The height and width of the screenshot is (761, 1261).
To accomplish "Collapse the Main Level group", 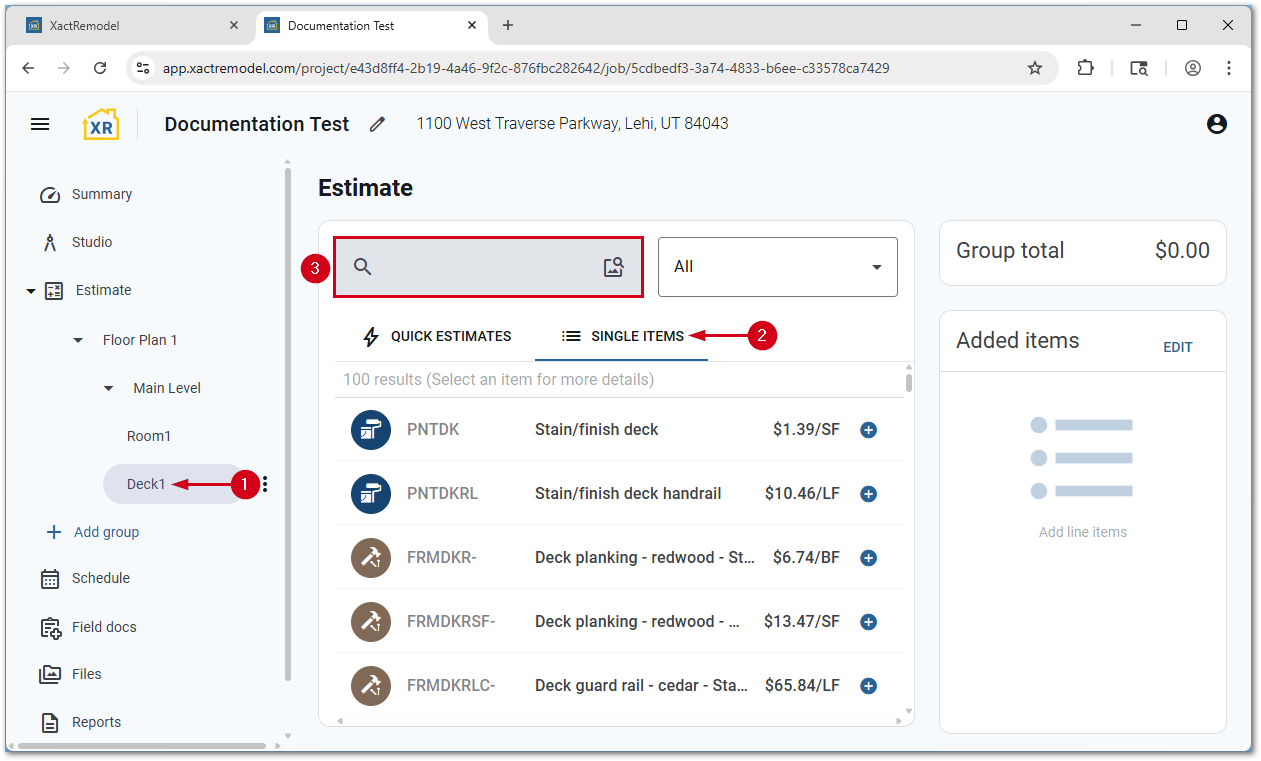I will [x=107, y=388].
